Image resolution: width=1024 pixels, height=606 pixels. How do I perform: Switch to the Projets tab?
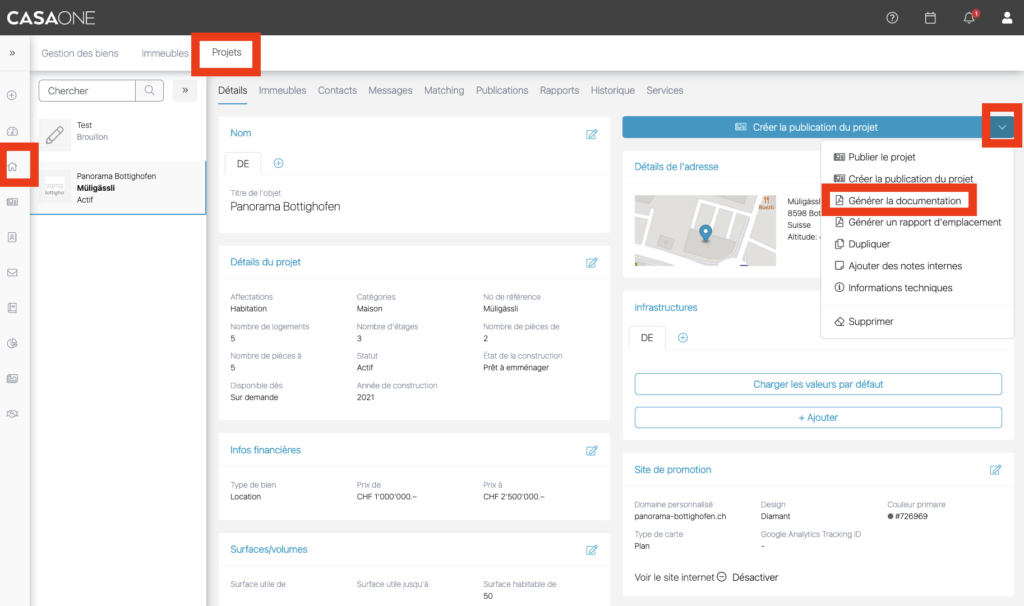pyautogui.click(x=226, y=52)
